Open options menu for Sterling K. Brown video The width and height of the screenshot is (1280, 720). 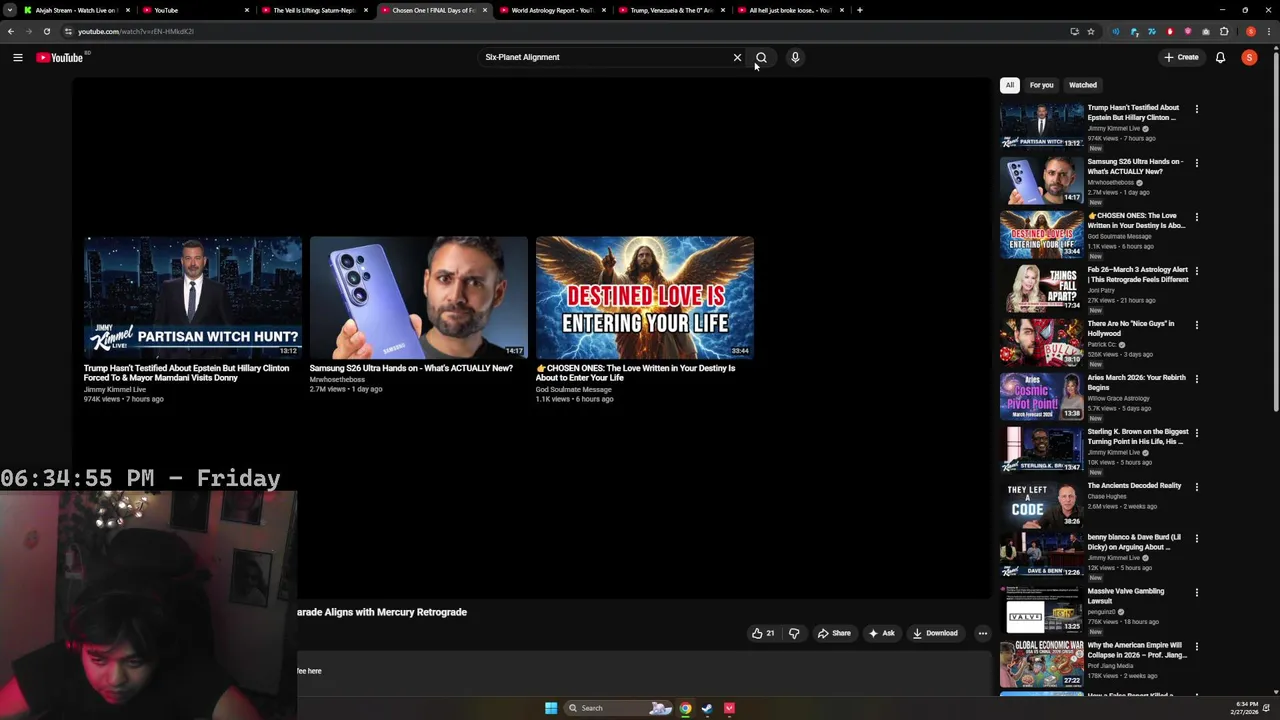point(1196,433)
